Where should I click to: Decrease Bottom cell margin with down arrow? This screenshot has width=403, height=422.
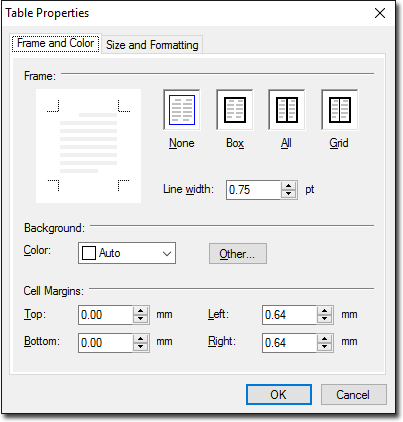click(141, 347)
